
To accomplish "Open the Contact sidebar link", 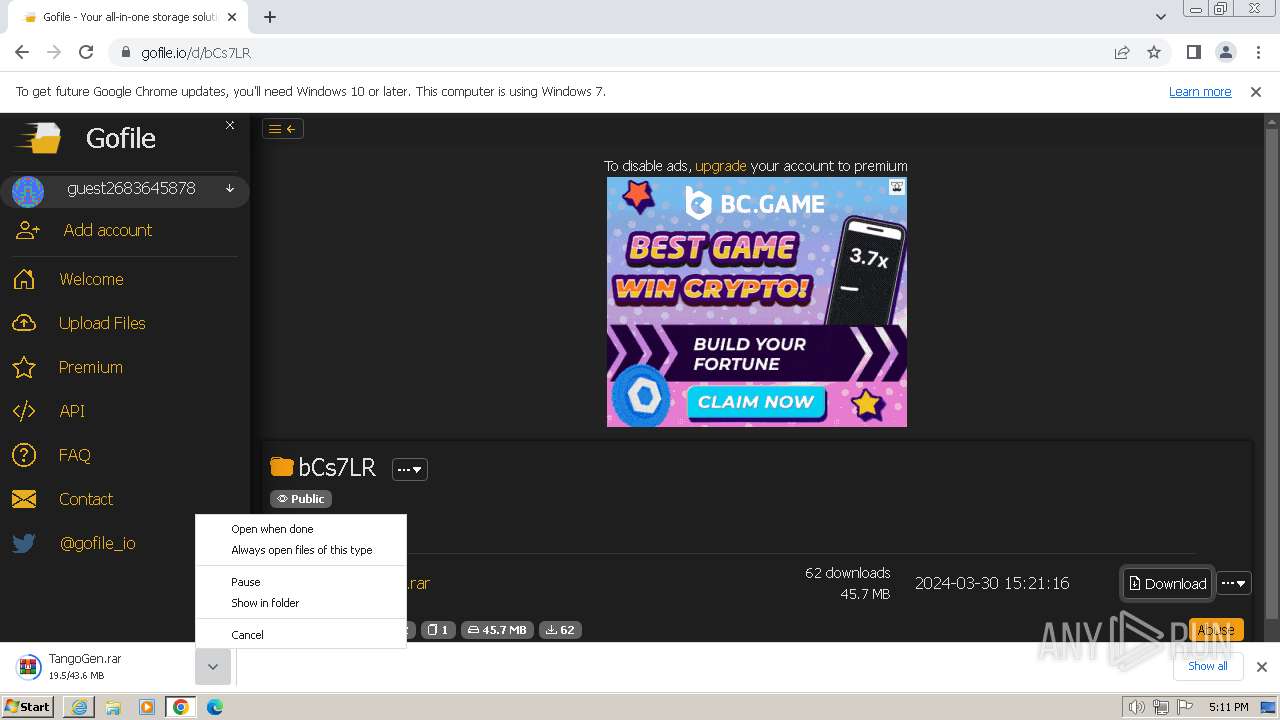I will [86, 499].
